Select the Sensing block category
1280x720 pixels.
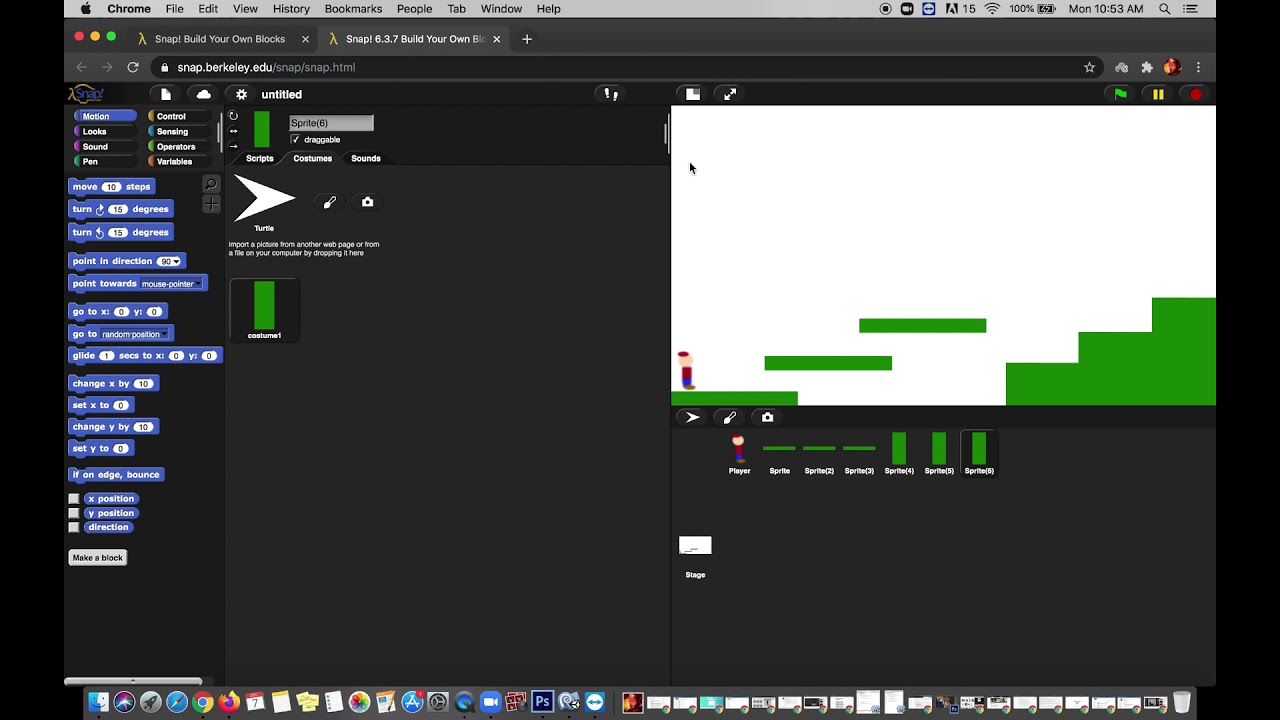point(180,131)
